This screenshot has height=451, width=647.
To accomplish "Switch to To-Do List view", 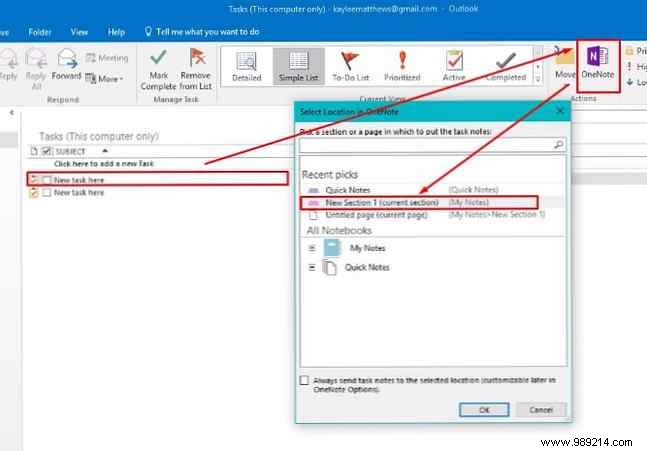I will click(350, 66).
